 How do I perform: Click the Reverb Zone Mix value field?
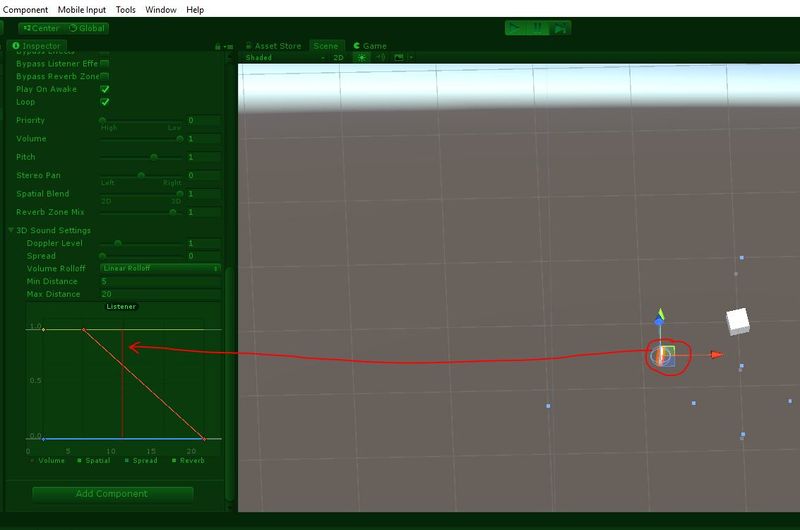coord(204,212)
